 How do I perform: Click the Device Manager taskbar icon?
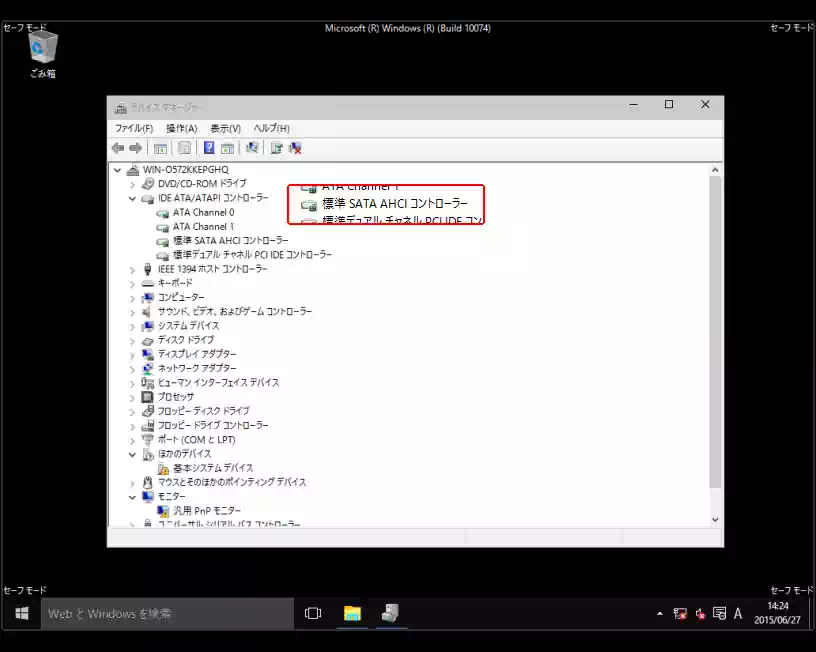point(390,613)
